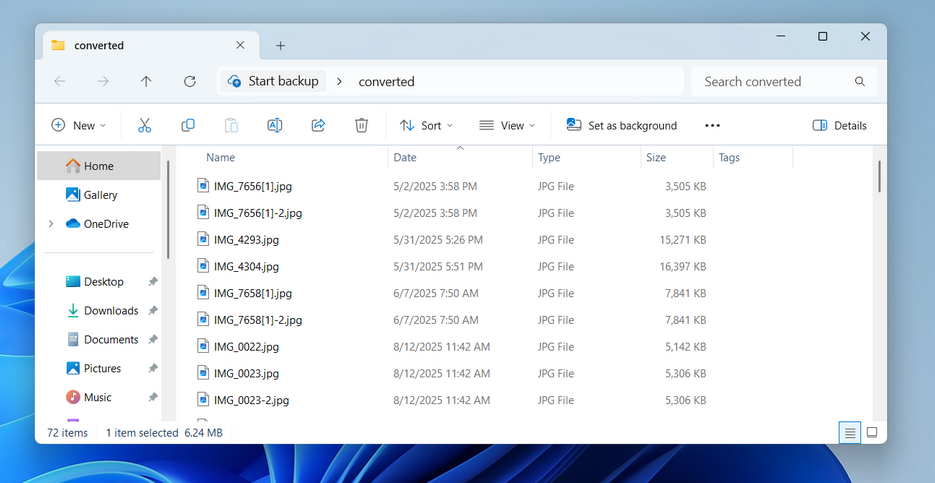Open the View dropdown menu
935x483 pixels.
pos(507,125)
